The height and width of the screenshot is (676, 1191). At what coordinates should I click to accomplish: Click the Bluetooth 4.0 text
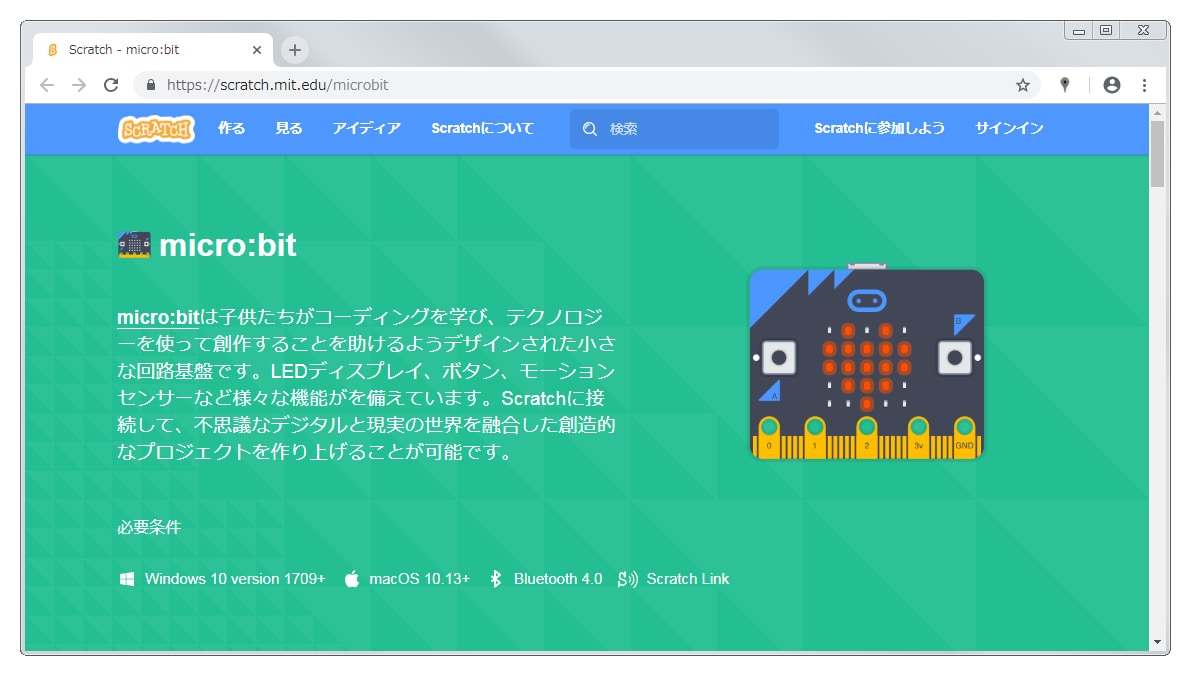(558, 579)
